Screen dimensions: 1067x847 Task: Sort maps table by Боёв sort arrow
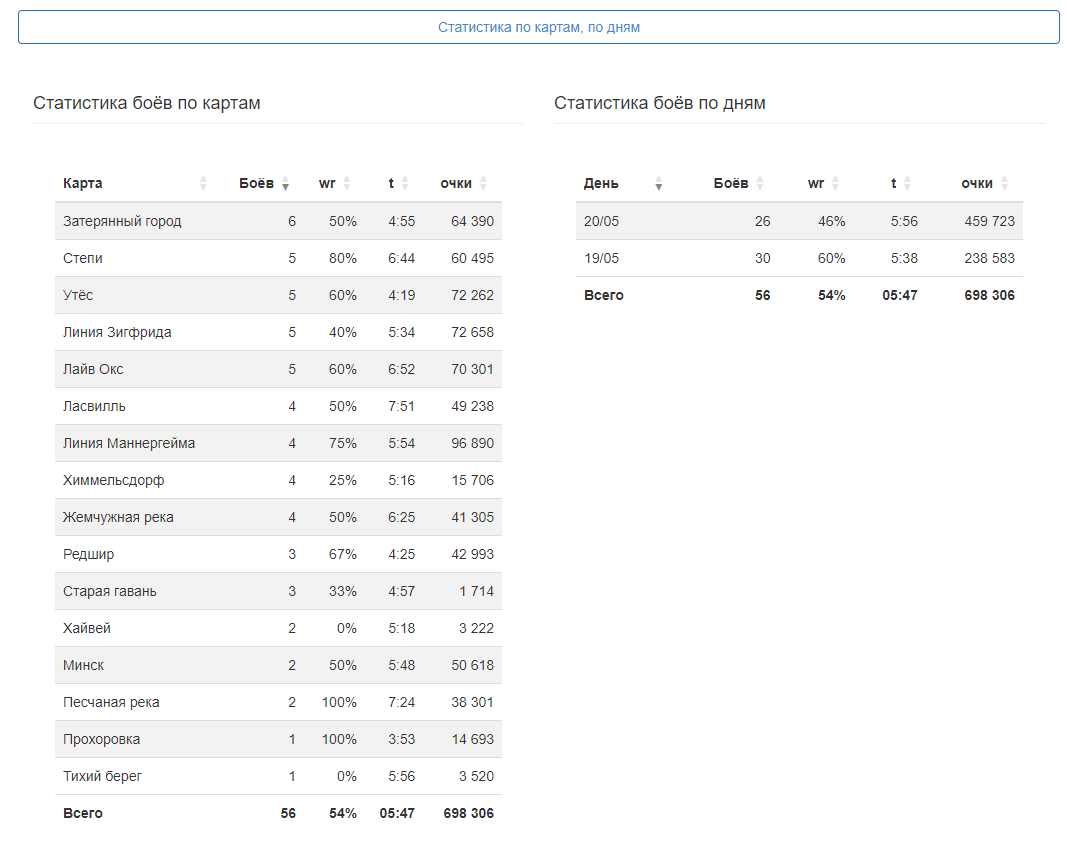pos(285,183)
